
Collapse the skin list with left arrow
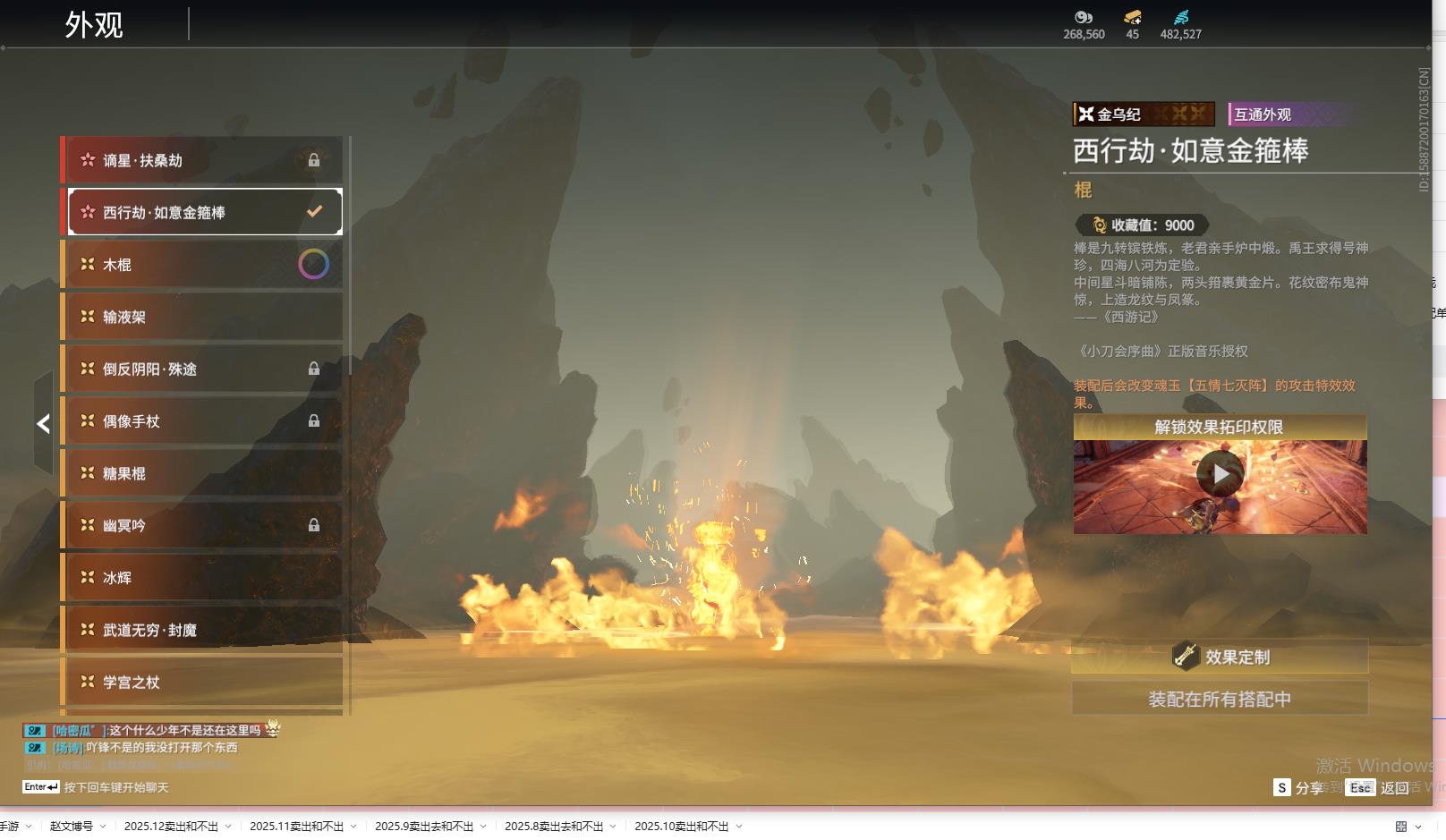tap(43, 423)
